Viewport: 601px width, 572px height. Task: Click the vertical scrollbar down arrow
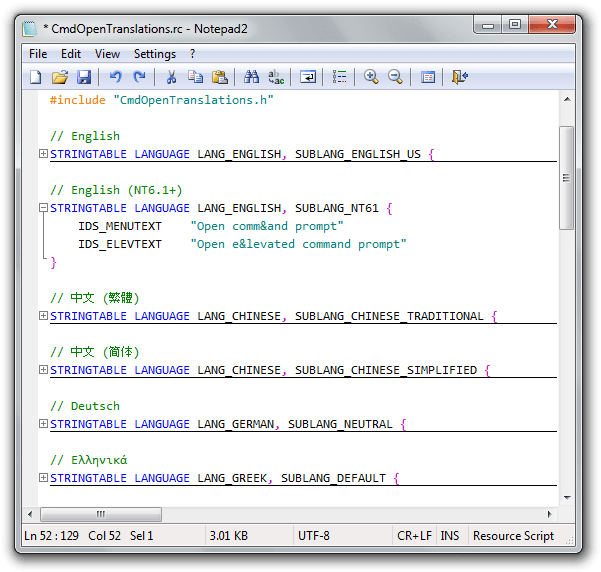[x=567, y=498]
